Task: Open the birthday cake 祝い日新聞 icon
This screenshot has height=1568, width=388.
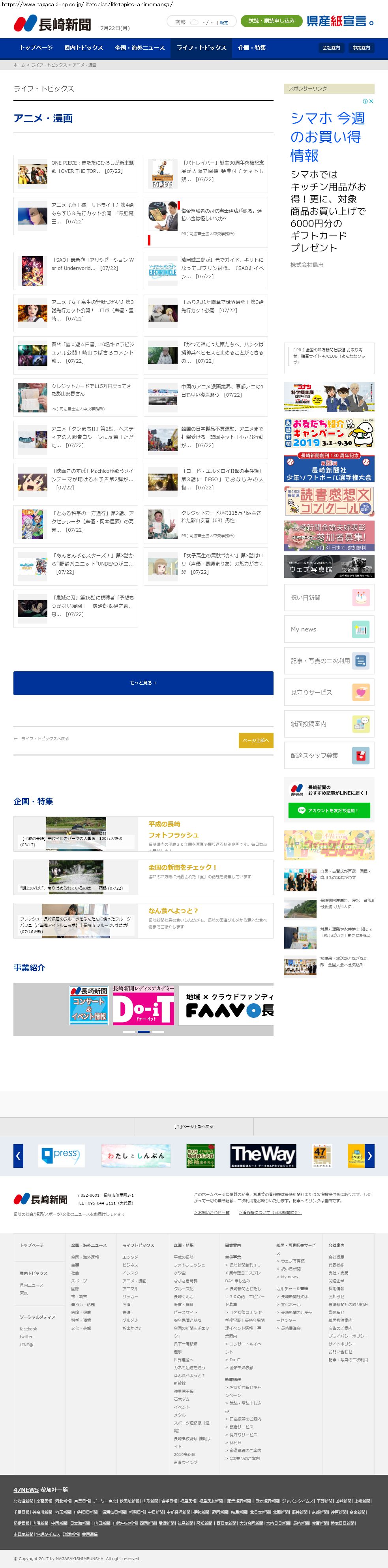Action: (361, 597)
